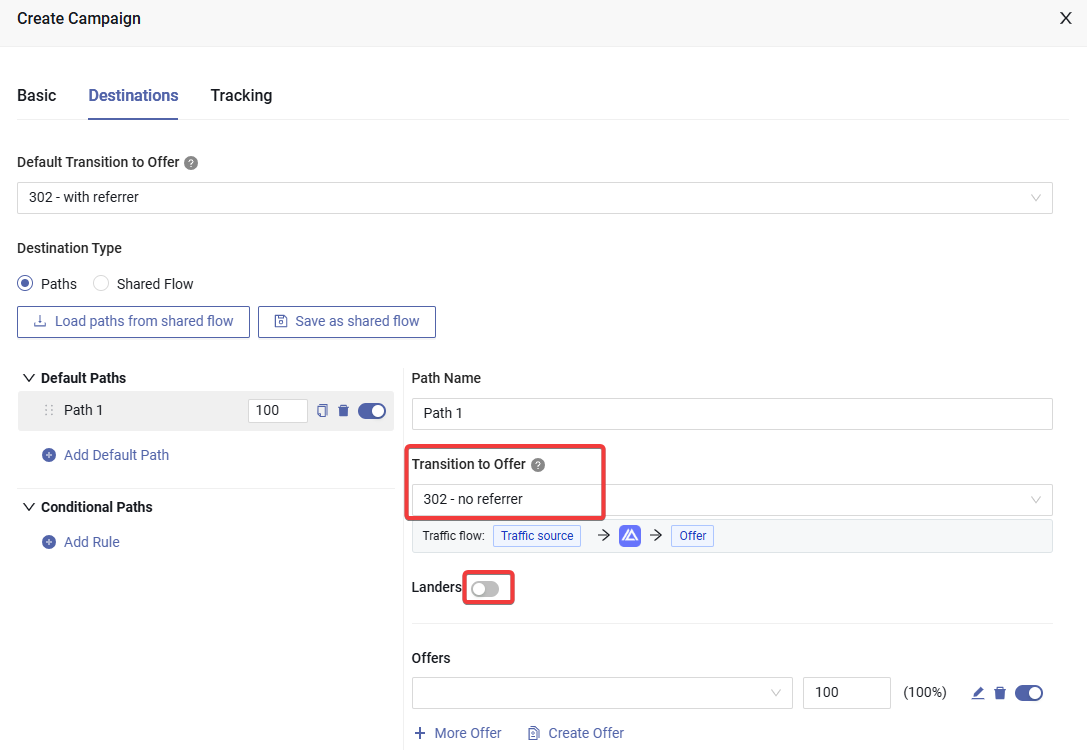
Task: Click the drag handle beside Path 1
Action: (48, 410)
